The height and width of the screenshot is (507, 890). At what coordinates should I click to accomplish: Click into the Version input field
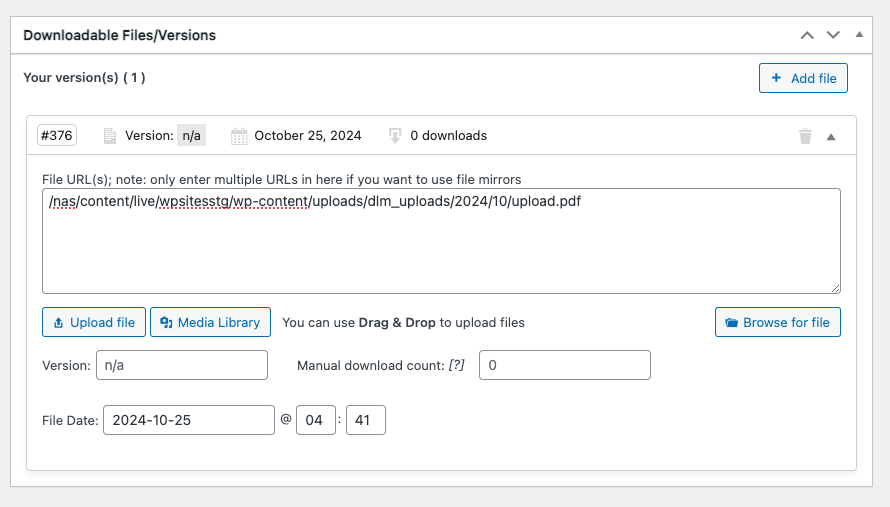[x=182, y=365]
